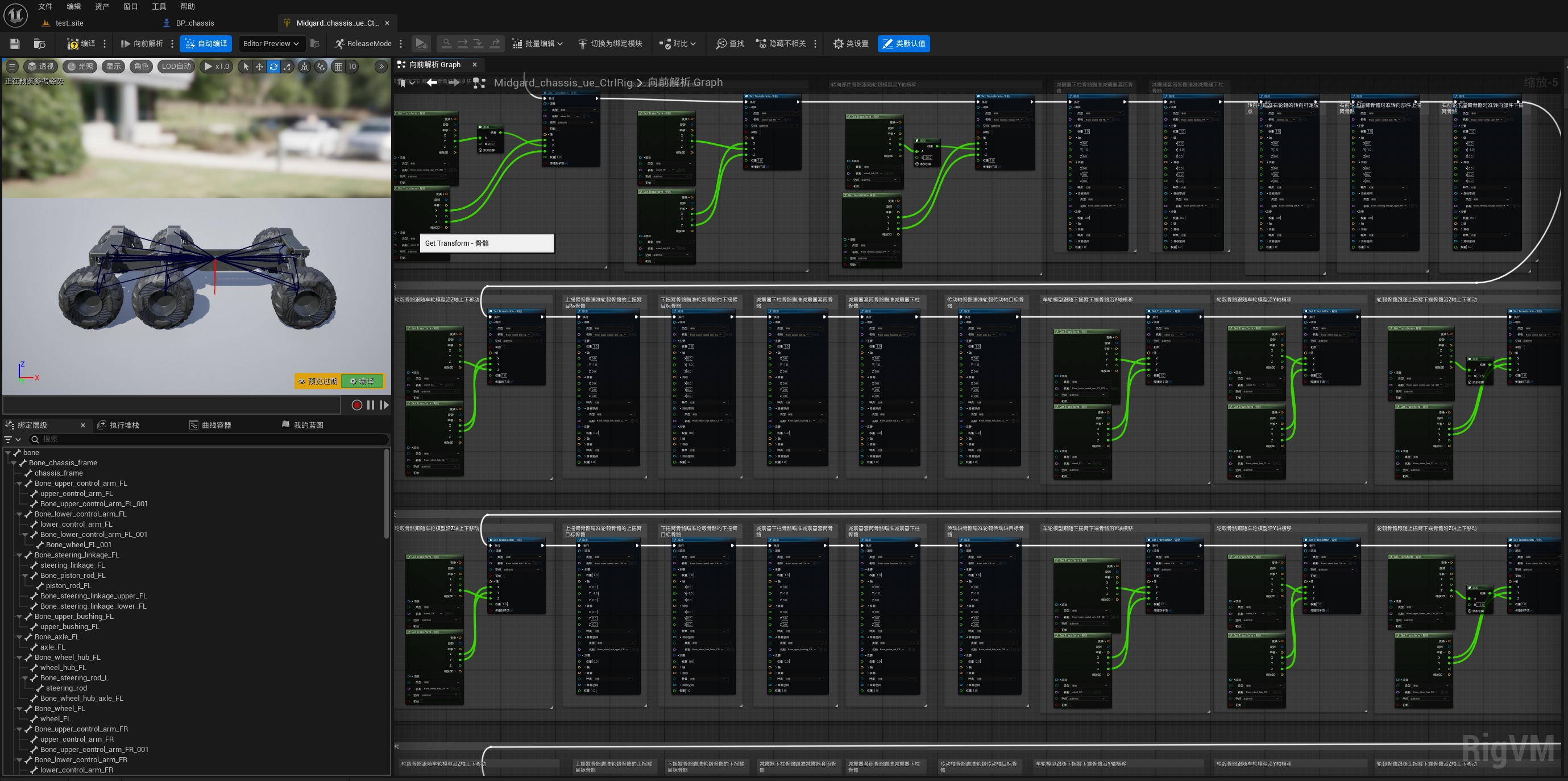Toggle Auto Compile (自动编译) button
The height and width of the screenshot is (781, 1568).
click(206, 43)
